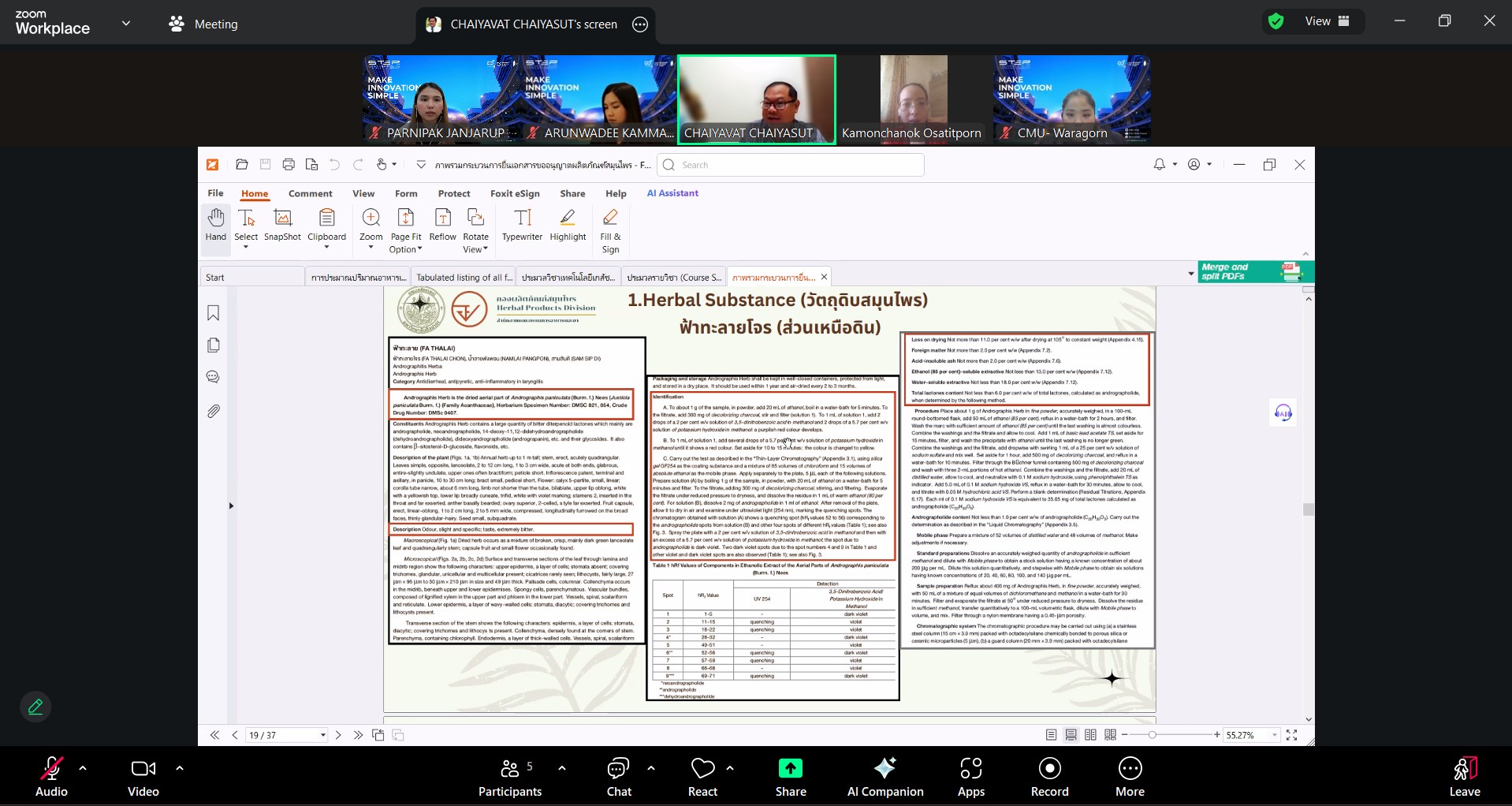Viewport: 1512px width, 806px height.
Task: Start recording with Record button
Action: [x=1049, y=777]
